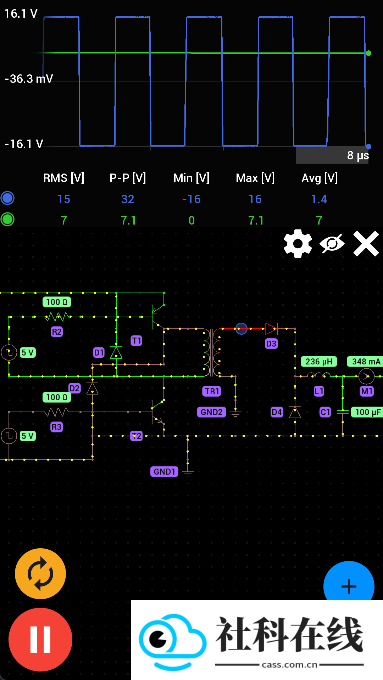
Task: Select the blue channel color indicator
Action: pyautogui.click(x=7, y=199)
